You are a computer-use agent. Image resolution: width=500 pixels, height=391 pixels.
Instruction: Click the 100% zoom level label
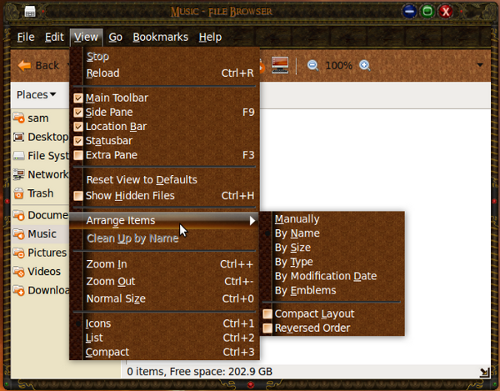[x=339, y=65]
